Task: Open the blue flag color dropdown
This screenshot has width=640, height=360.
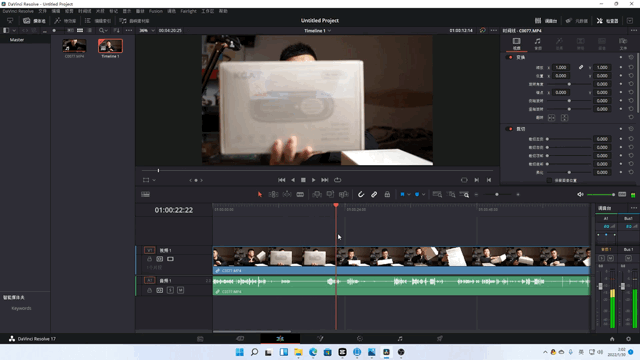Action: click(x=409, y=195)
